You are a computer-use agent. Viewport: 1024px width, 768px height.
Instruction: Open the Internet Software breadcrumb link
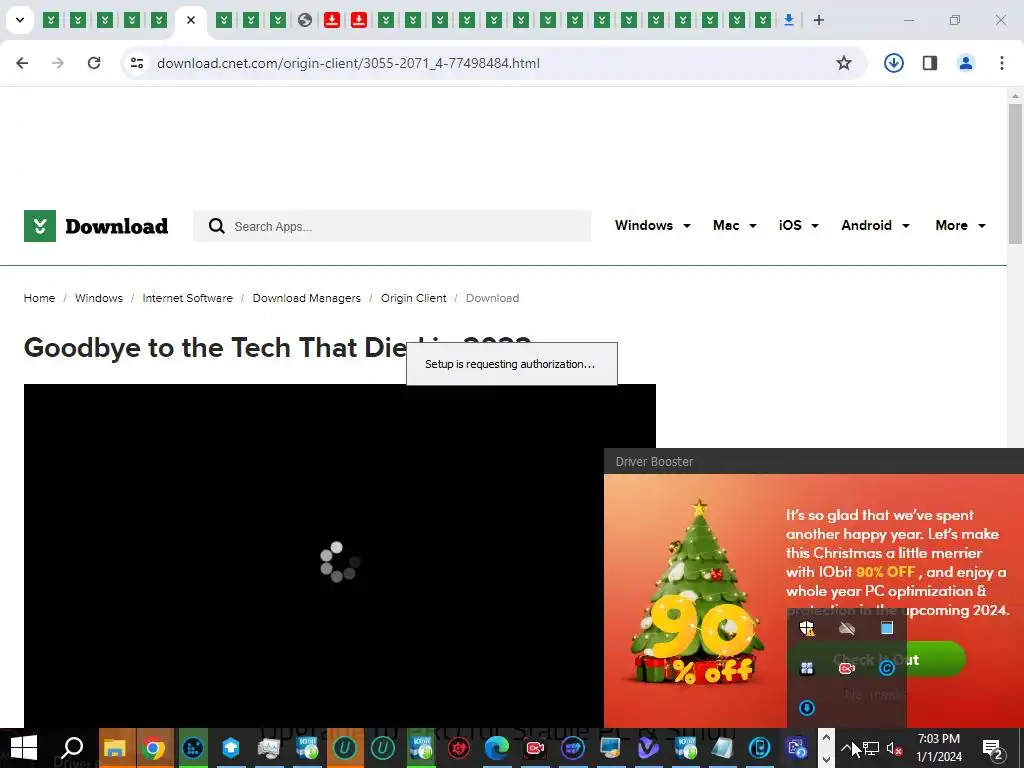coord(187,298)
